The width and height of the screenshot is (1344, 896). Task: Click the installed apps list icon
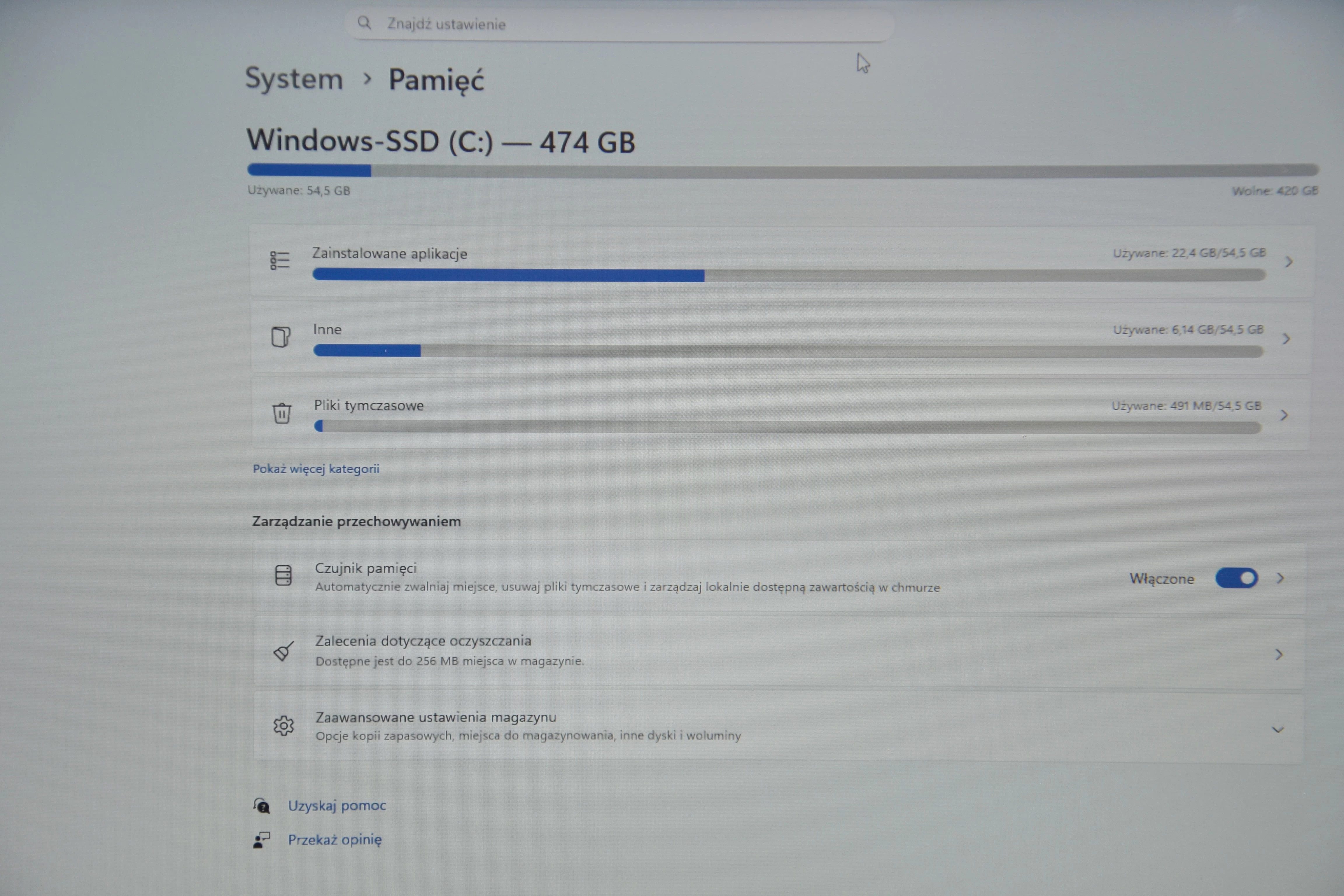(x=279, y=260)
